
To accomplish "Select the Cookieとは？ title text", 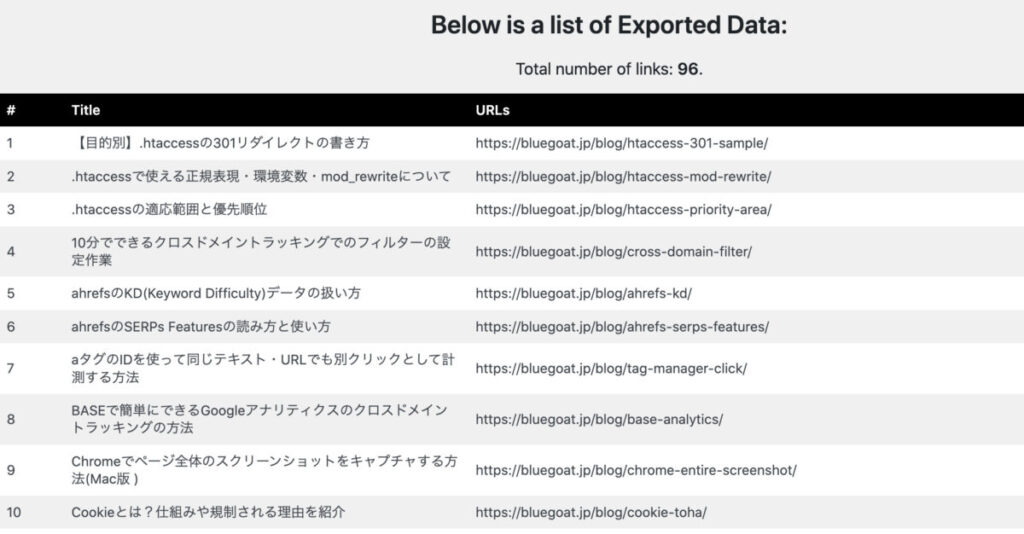I will [x=208, y=512].
